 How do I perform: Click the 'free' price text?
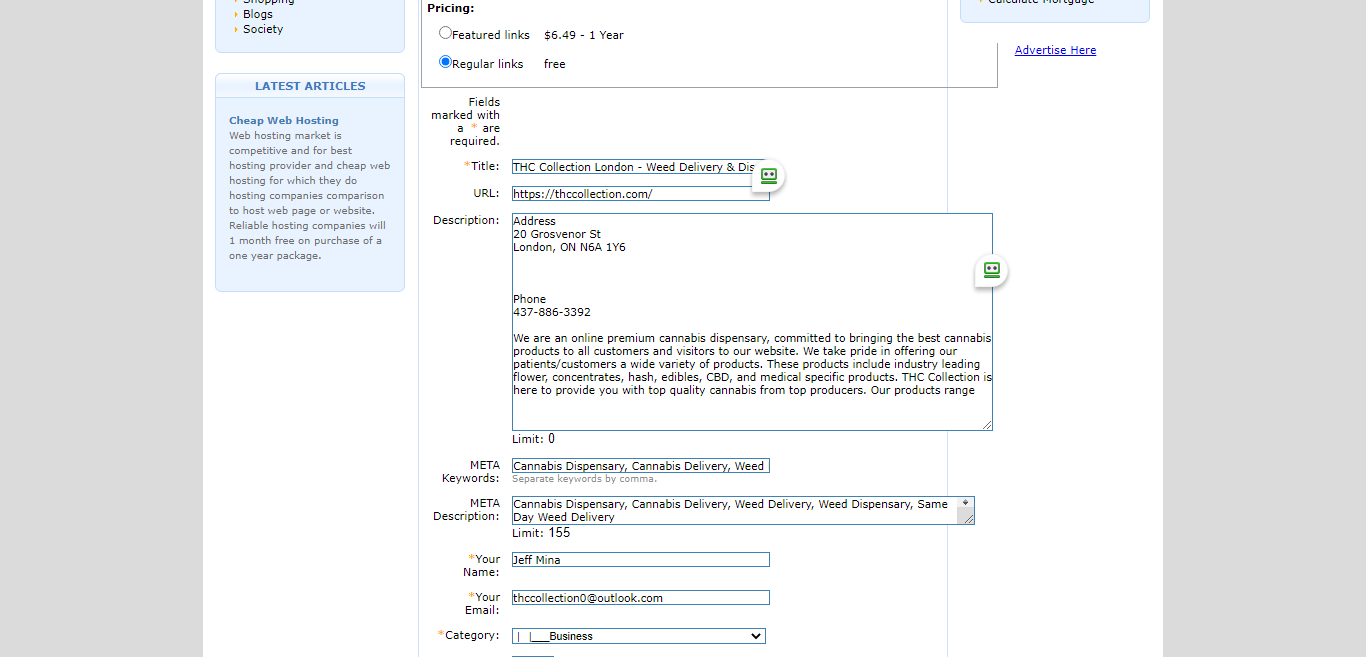[x=555, y=64]
